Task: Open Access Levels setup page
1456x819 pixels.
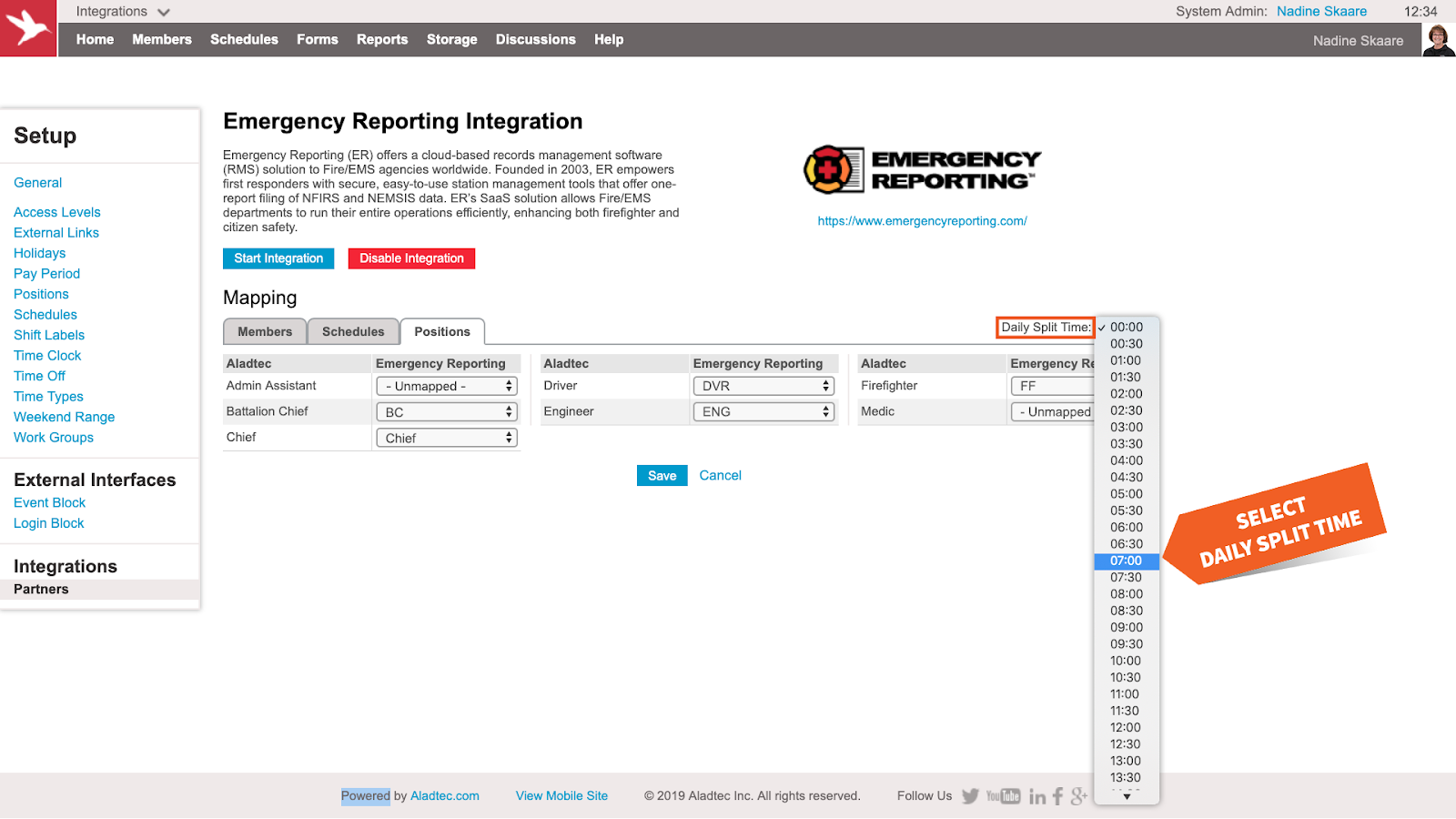Action: (x=57, y=212)
